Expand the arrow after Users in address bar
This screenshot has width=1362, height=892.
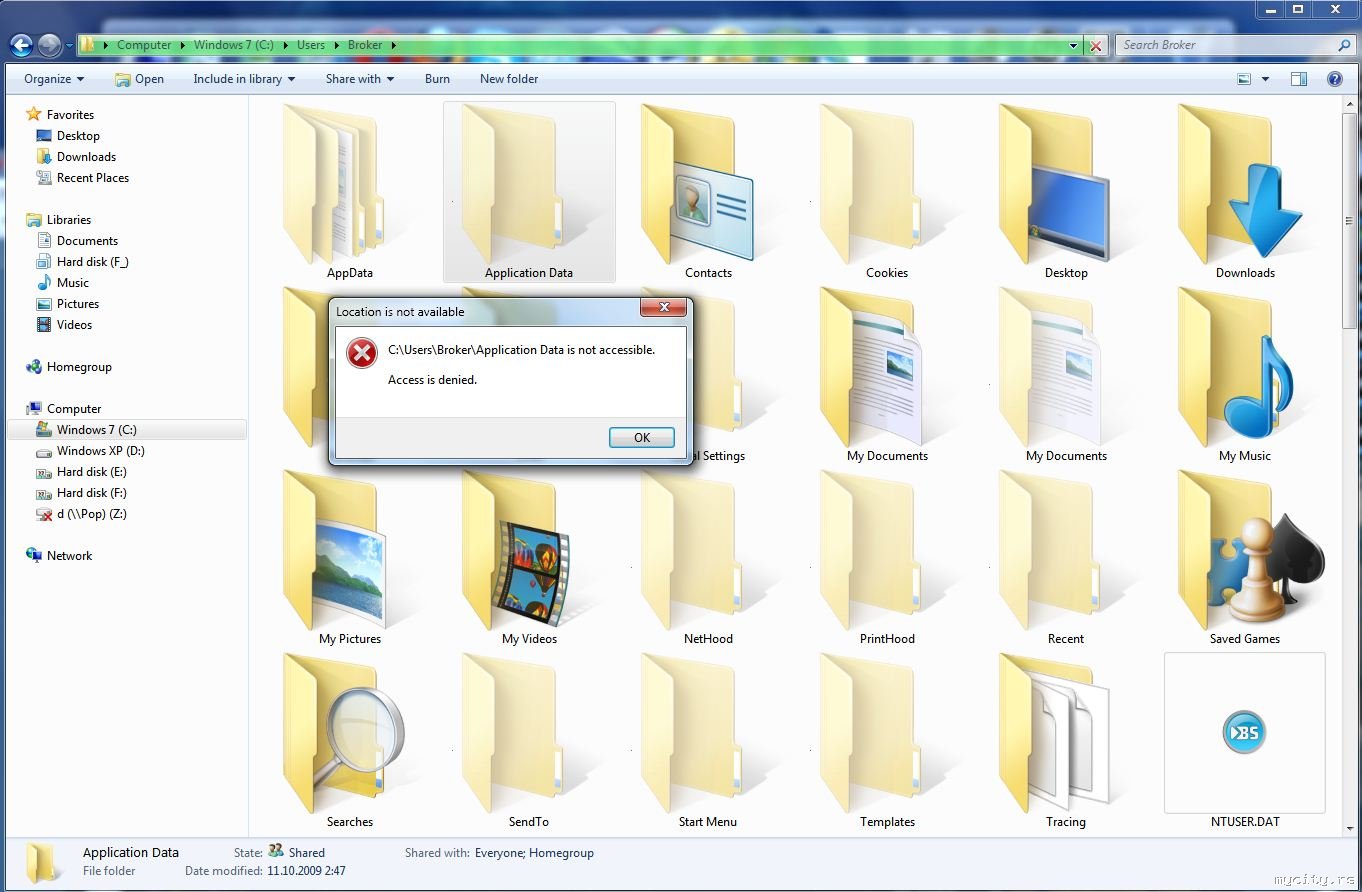pyautogui.click(x=335, y=45)
